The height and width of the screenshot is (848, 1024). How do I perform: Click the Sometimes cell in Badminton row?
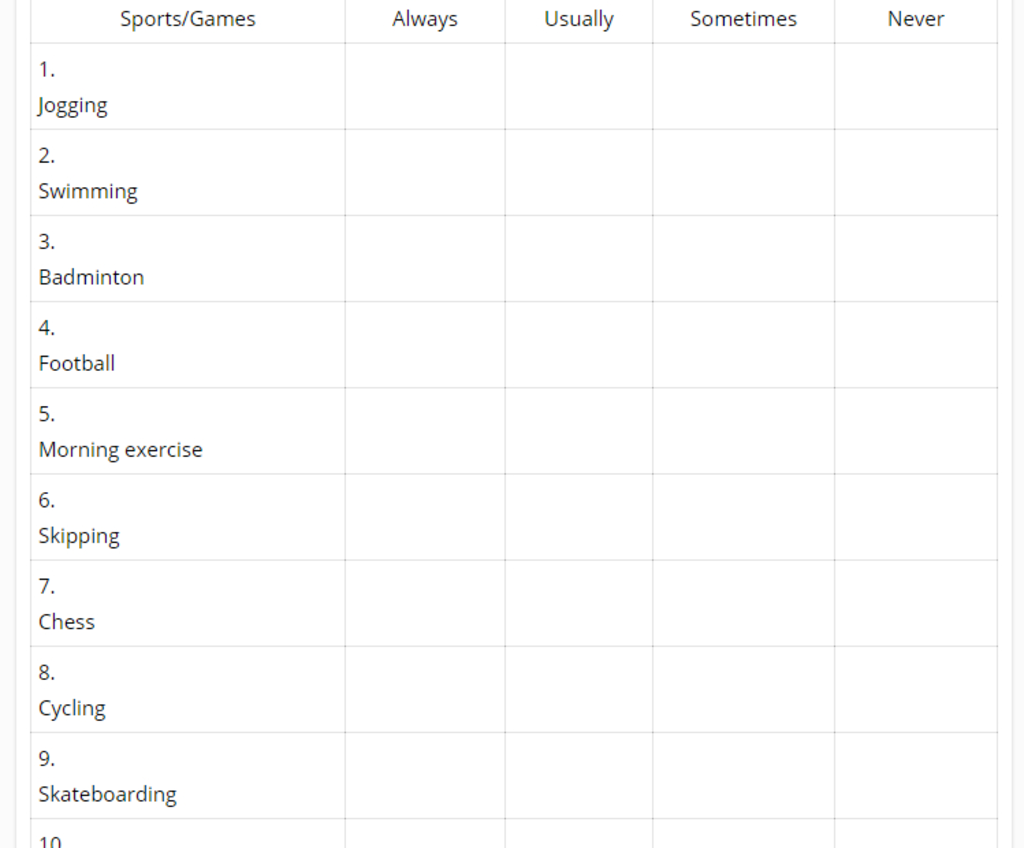coord(743,258)
